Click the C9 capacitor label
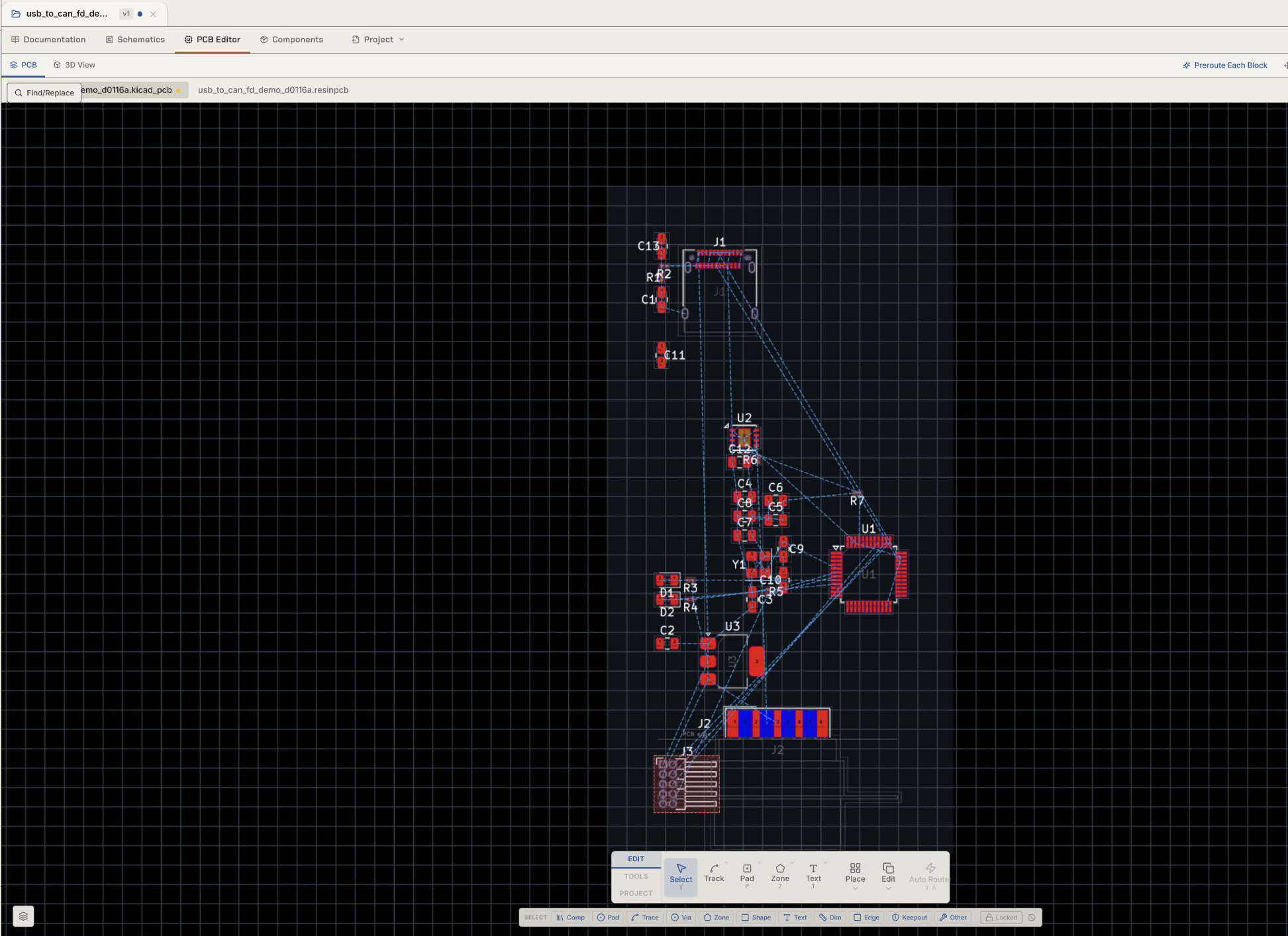This screenshot has width=1288, height=936. (x=796, y=549)
